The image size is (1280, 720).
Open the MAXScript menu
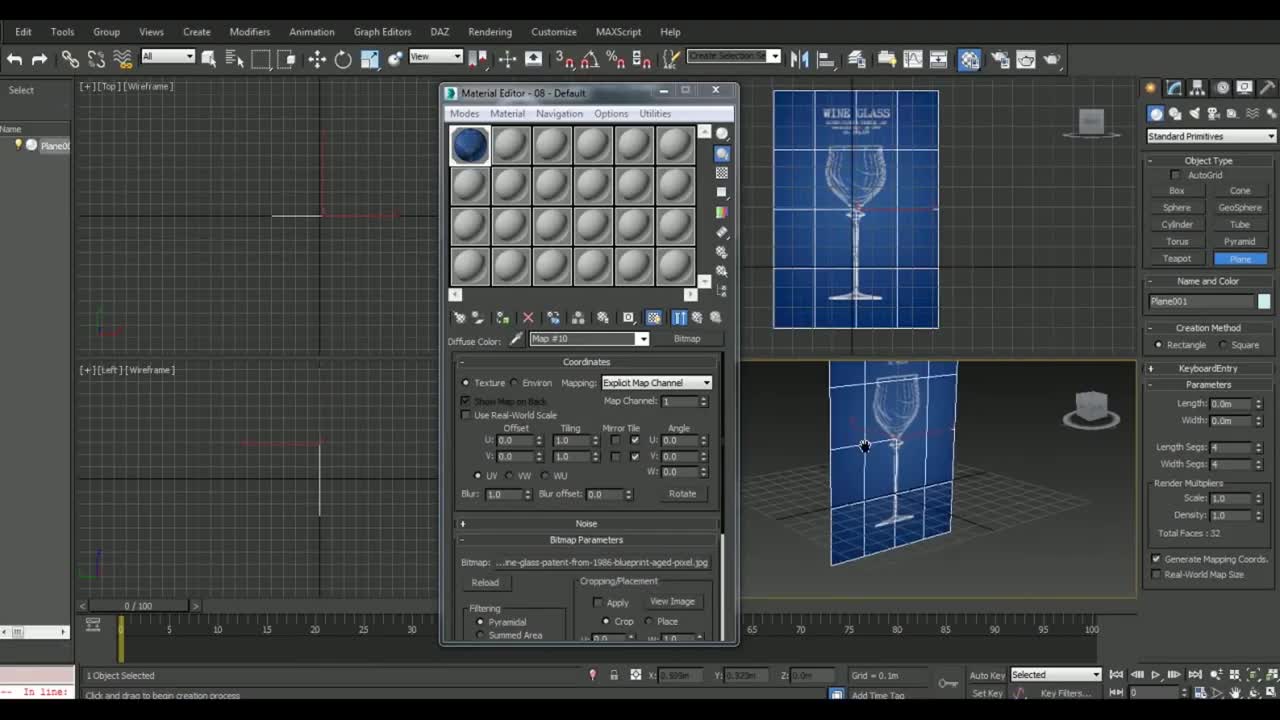618,32
